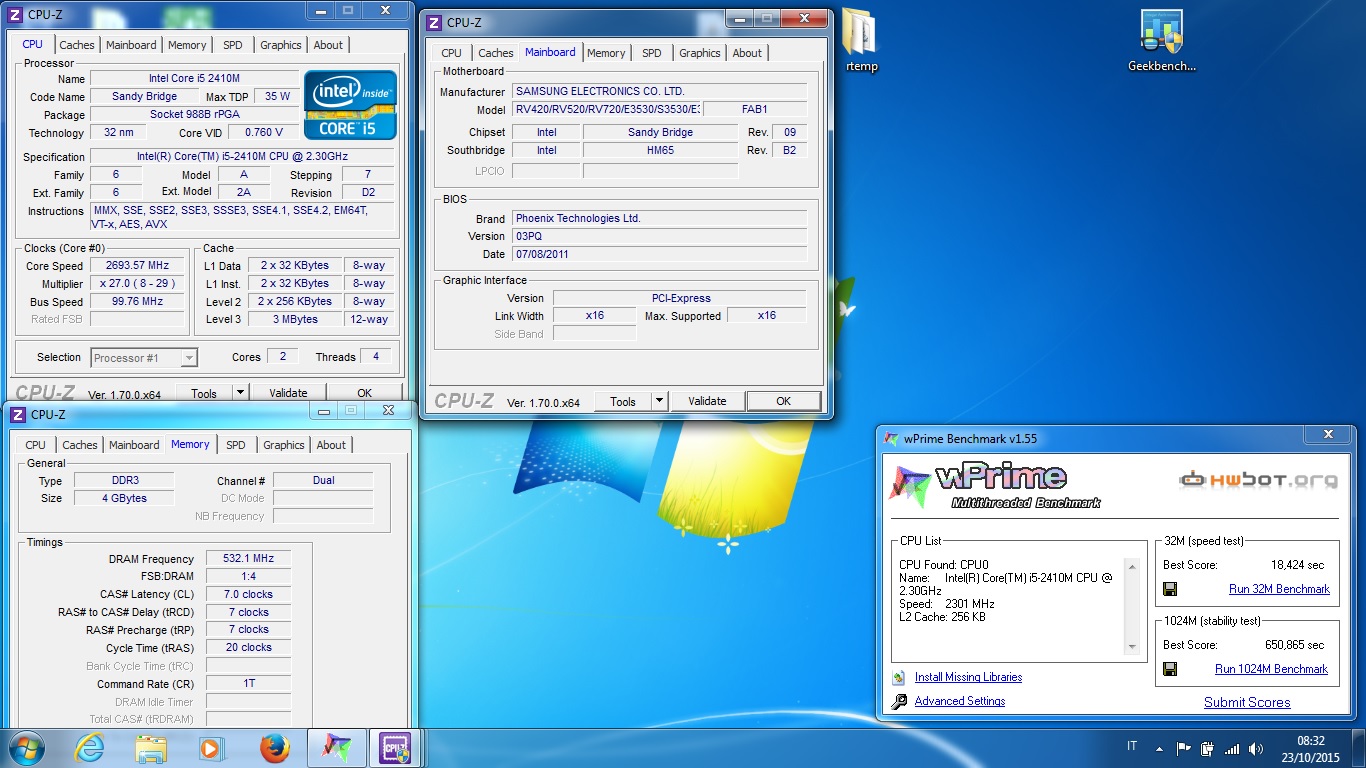
Task: Click the IT language indicator in the taskbar
Action: (1132, 746)
